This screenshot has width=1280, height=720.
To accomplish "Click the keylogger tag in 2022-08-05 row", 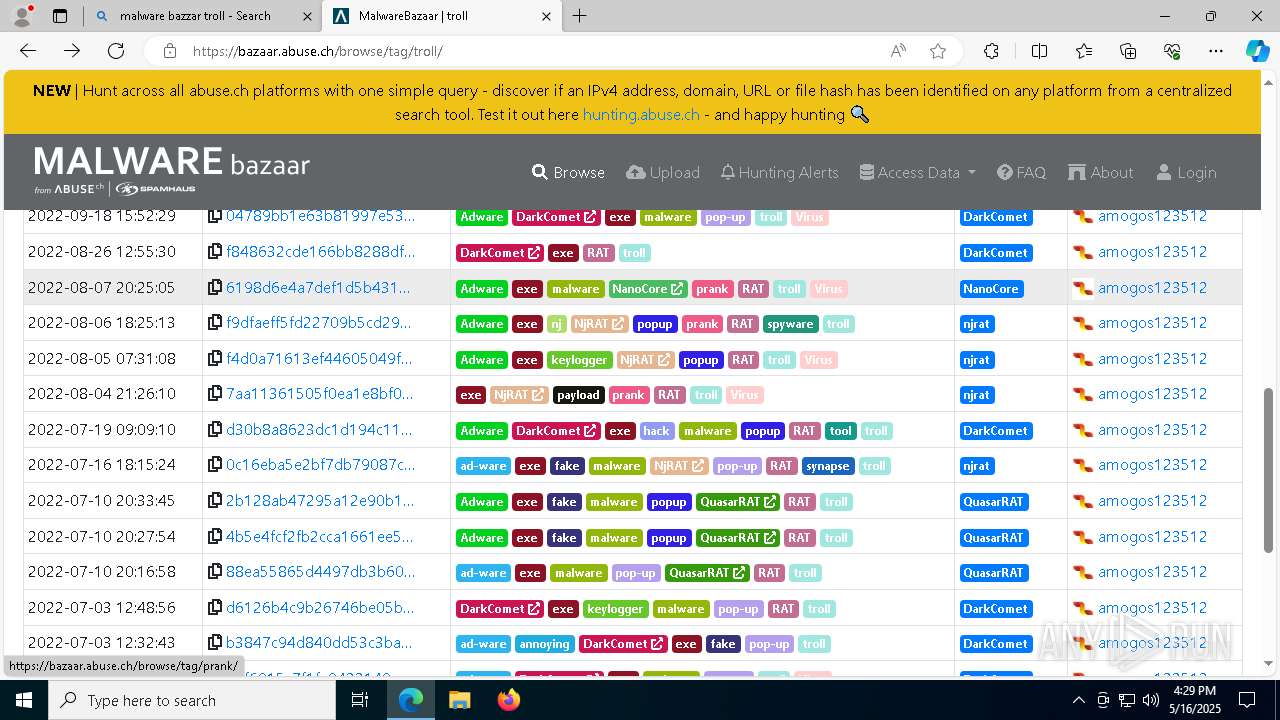I will (578, 360).
